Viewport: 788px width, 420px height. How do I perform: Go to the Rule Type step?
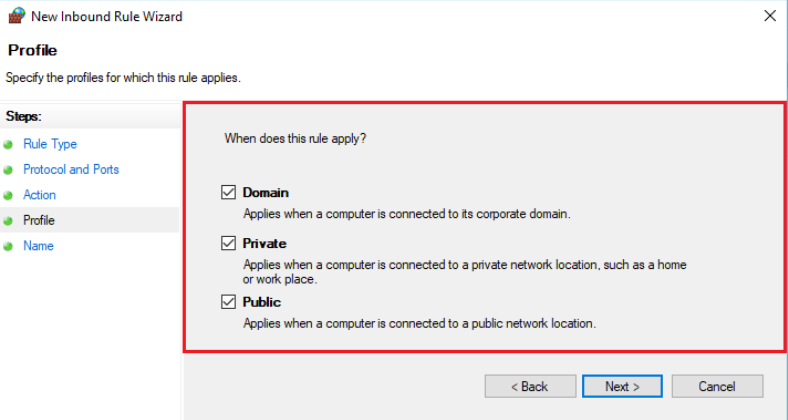[x=50, y=144]
